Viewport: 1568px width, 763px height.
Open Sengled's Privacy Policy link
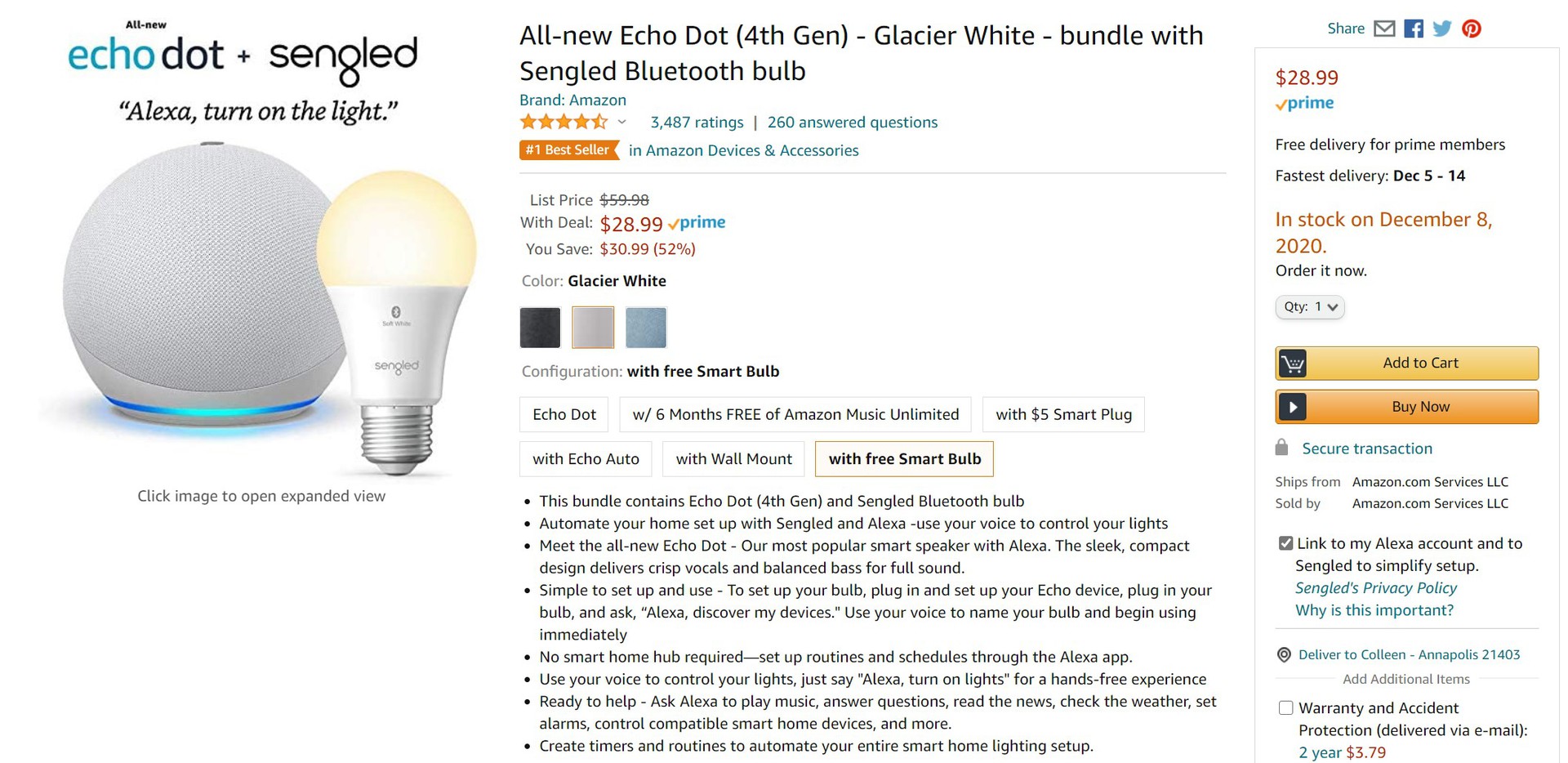(x=1375, y=588)
